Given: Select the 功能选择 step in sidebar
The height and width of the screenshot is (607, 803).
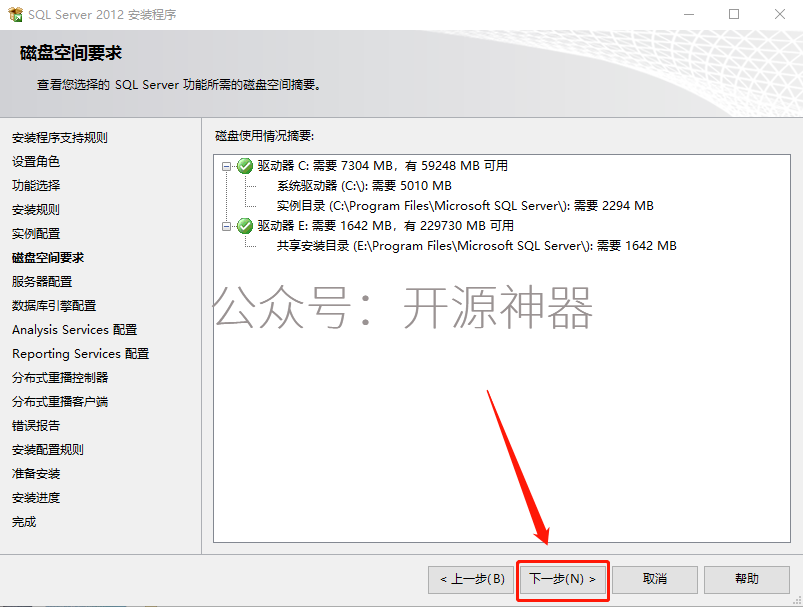Looking at the screenshot, I should point(36,185).
